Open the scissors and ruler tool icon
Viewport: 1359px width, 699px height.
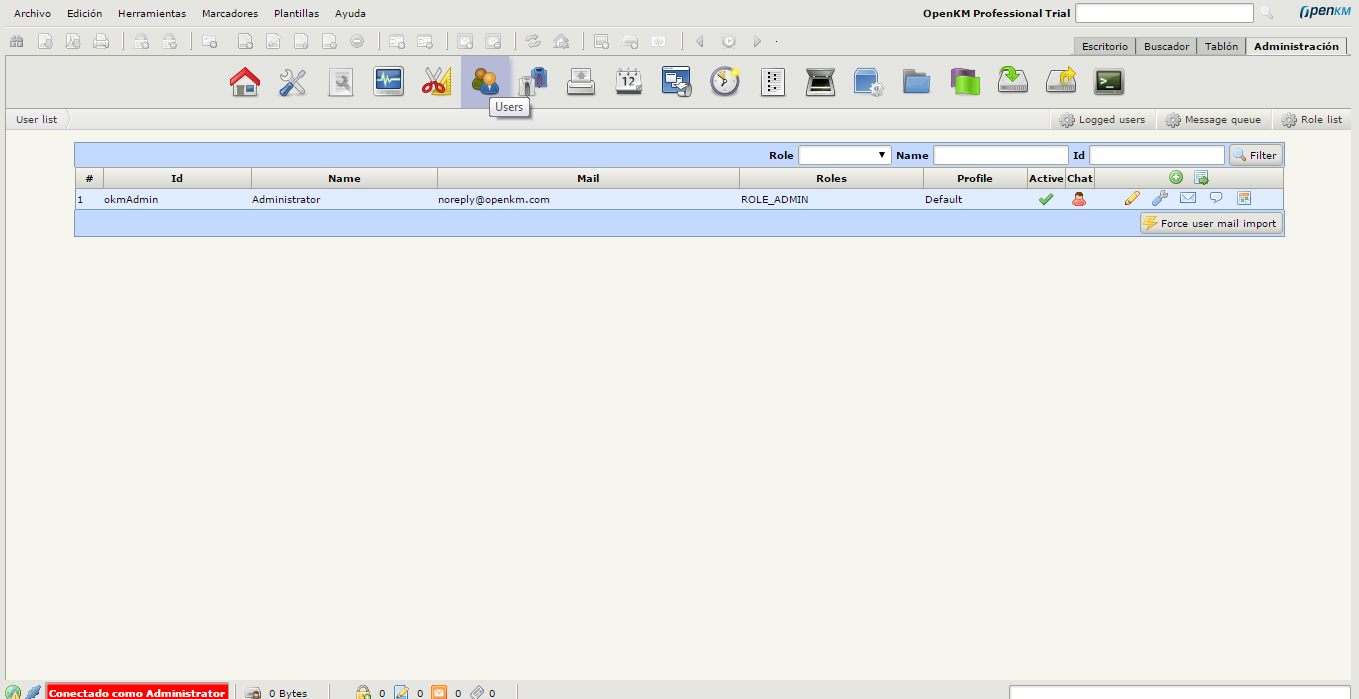[436, 81]
